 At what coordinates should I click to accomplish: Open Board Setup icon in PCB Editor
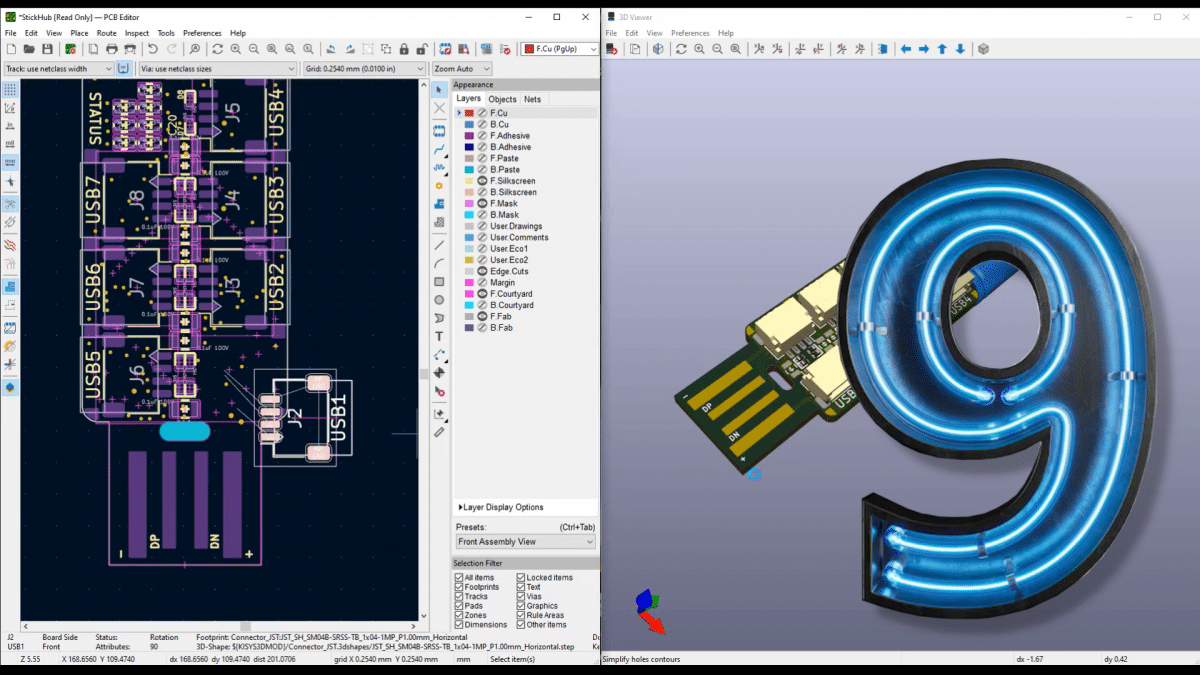click(x=70, y=49)
